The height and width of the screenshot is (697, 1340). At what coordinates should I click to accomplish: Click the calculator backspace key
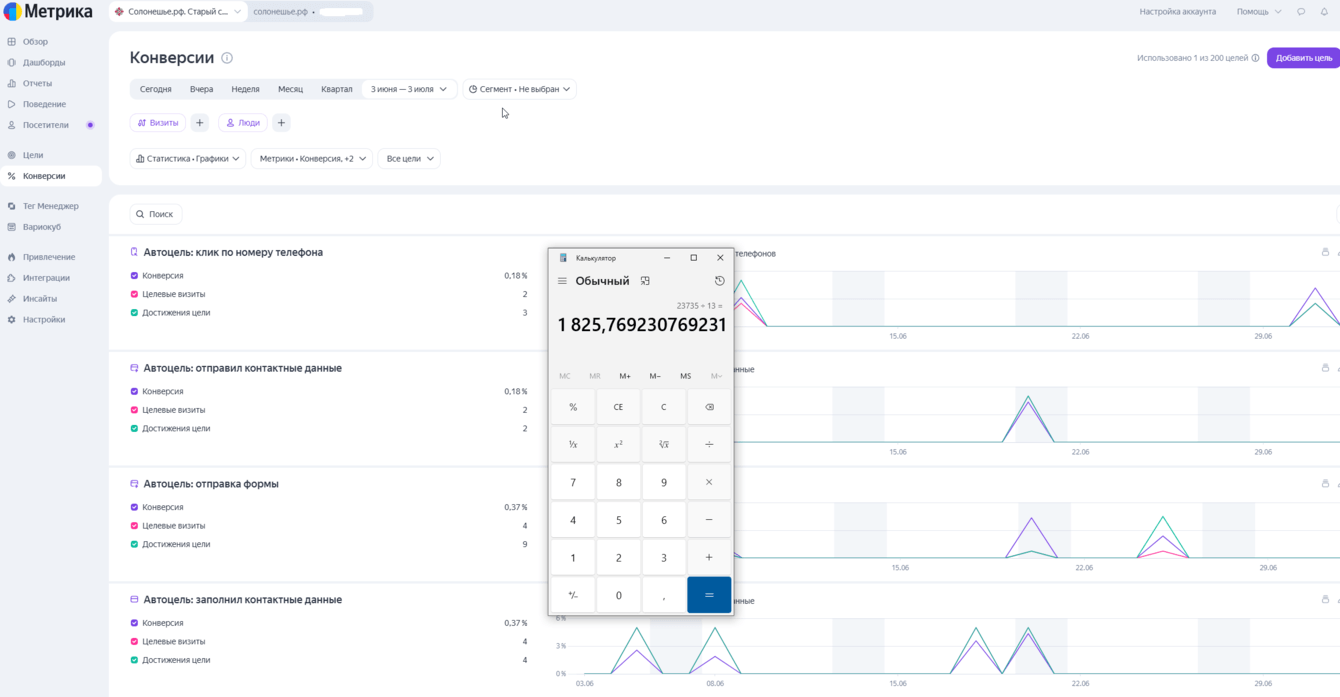pyautogui.click(x=709, y=407)
